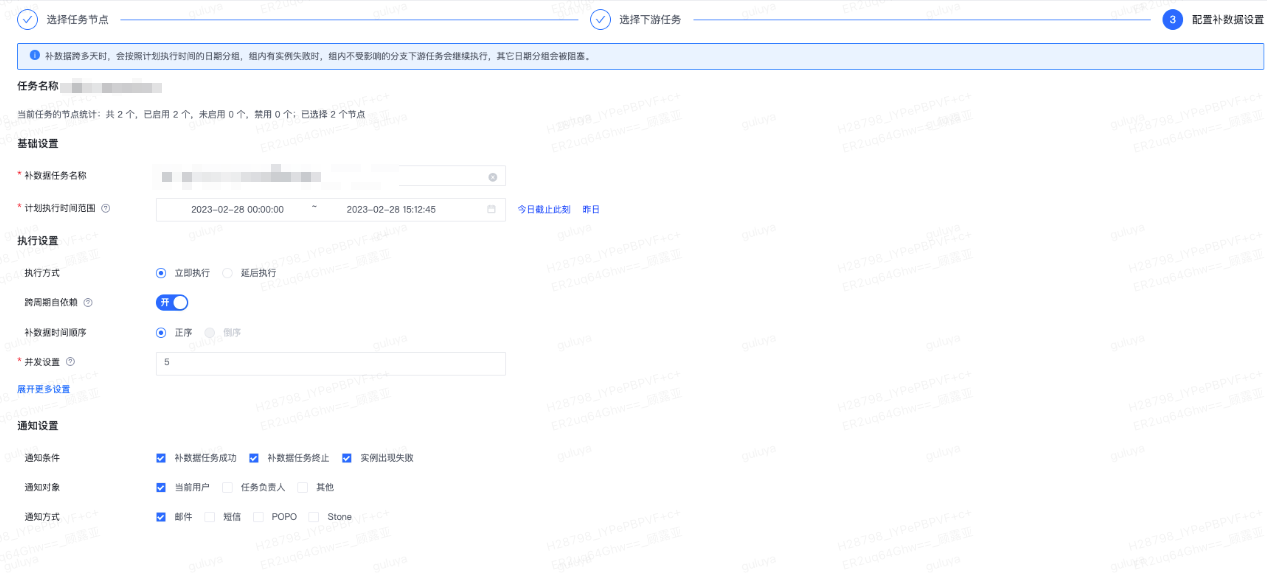The height and width of the screenshot is (581, 1267).
Task: Click help icon beside 并发设置
Action: pos(70,362)
